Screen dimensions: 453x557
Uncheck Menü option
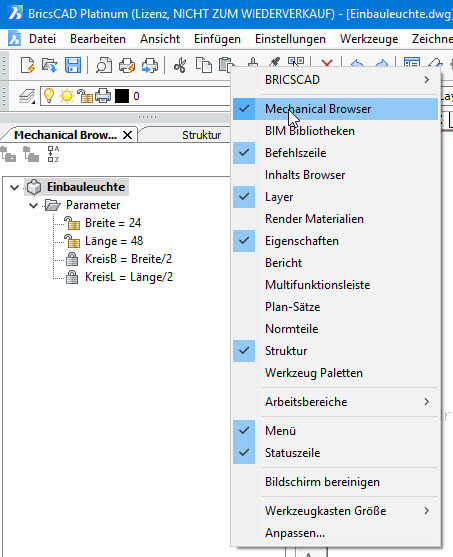336,431
